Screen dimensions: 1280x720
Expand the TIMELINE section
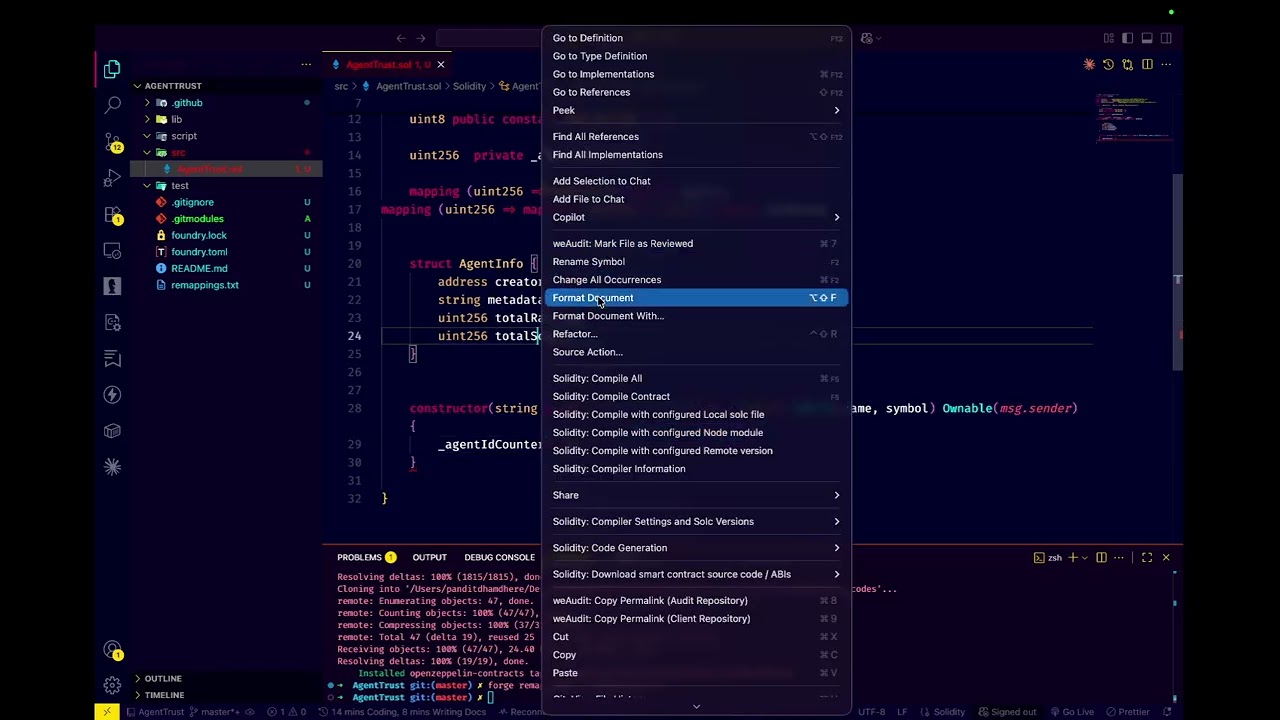pos(164,695)
